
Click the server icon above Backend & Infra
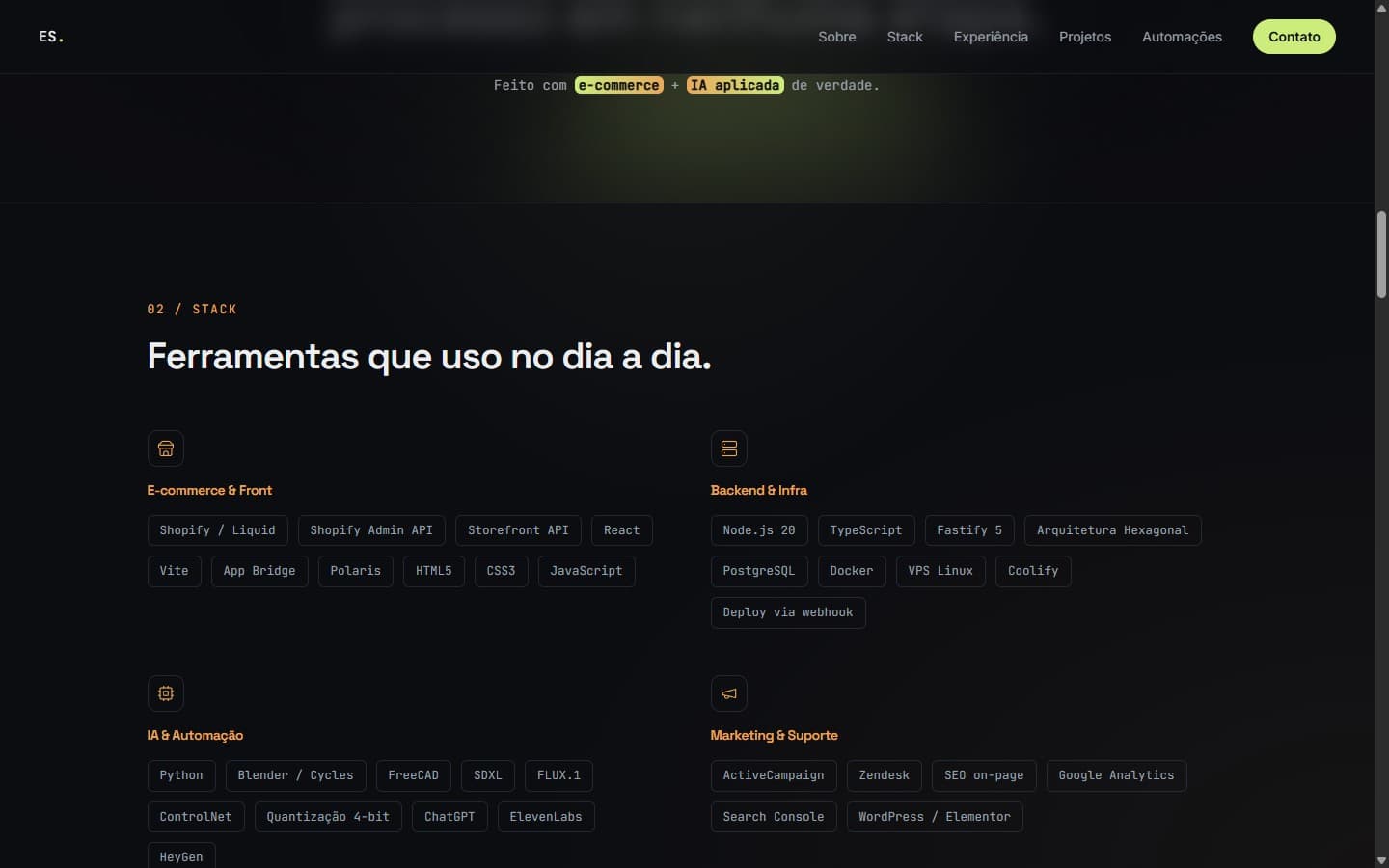point(728,448)
